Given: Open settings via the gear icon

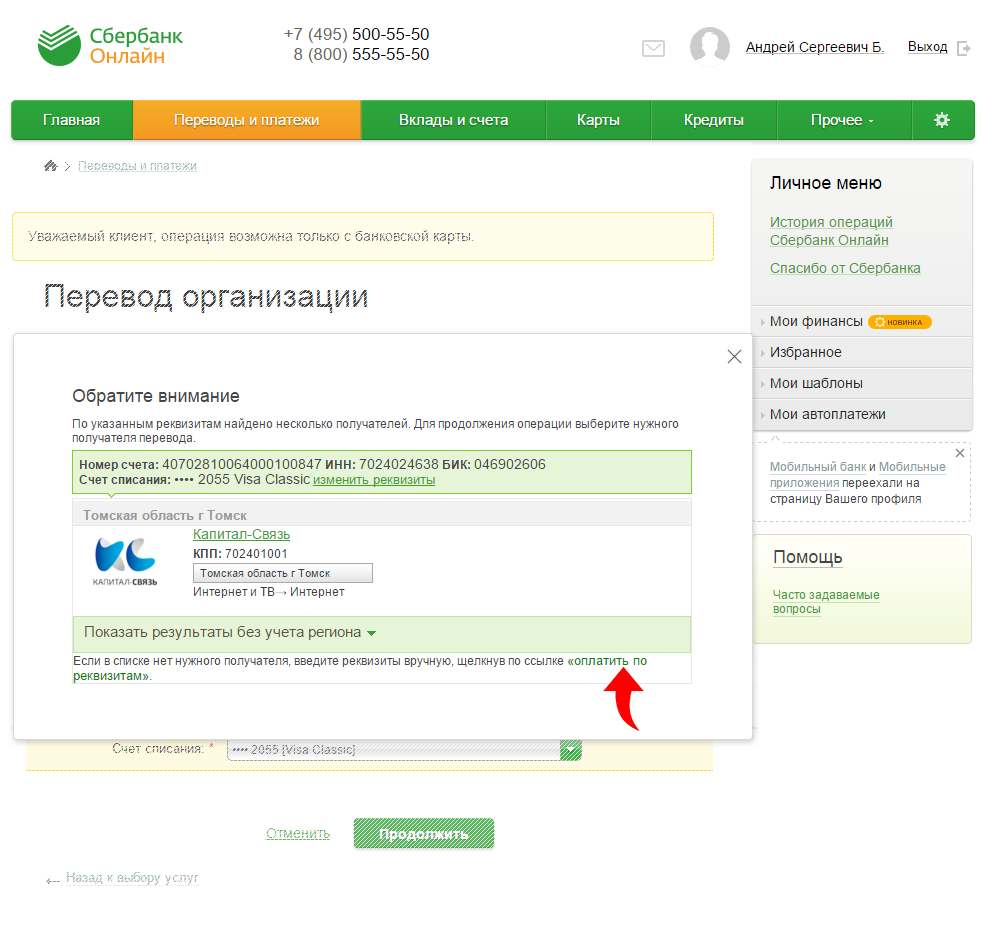Looking at the screenshot, I should click(942, 120).
